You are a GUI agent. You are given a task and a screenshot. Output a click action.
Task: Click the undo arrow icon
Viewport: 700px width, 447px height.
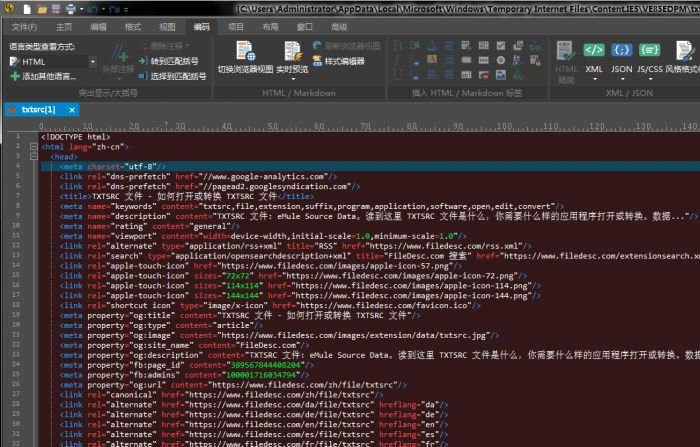pos(93,9)
